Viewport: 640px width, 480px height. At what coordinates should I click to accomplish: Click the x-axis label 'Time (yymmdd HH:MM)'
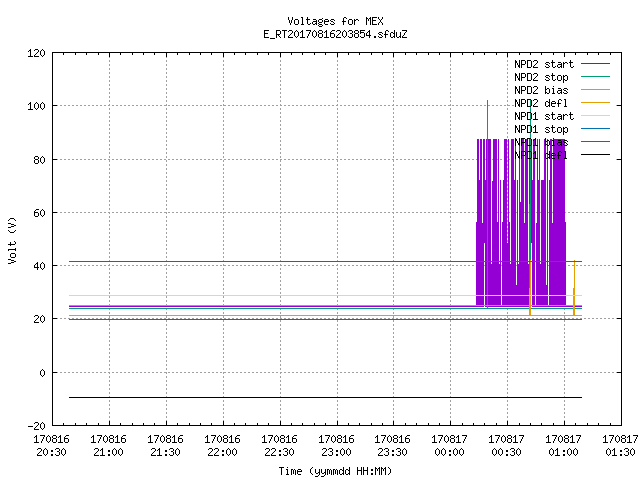tap(335, 471)
